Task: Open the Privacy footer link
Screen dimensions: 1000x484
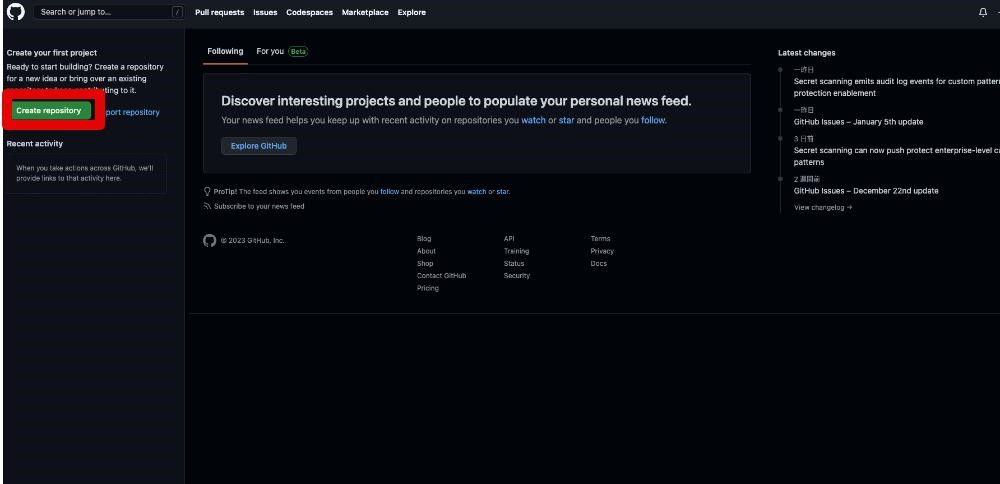Action: pyautogui.click(x=602, y=251)
